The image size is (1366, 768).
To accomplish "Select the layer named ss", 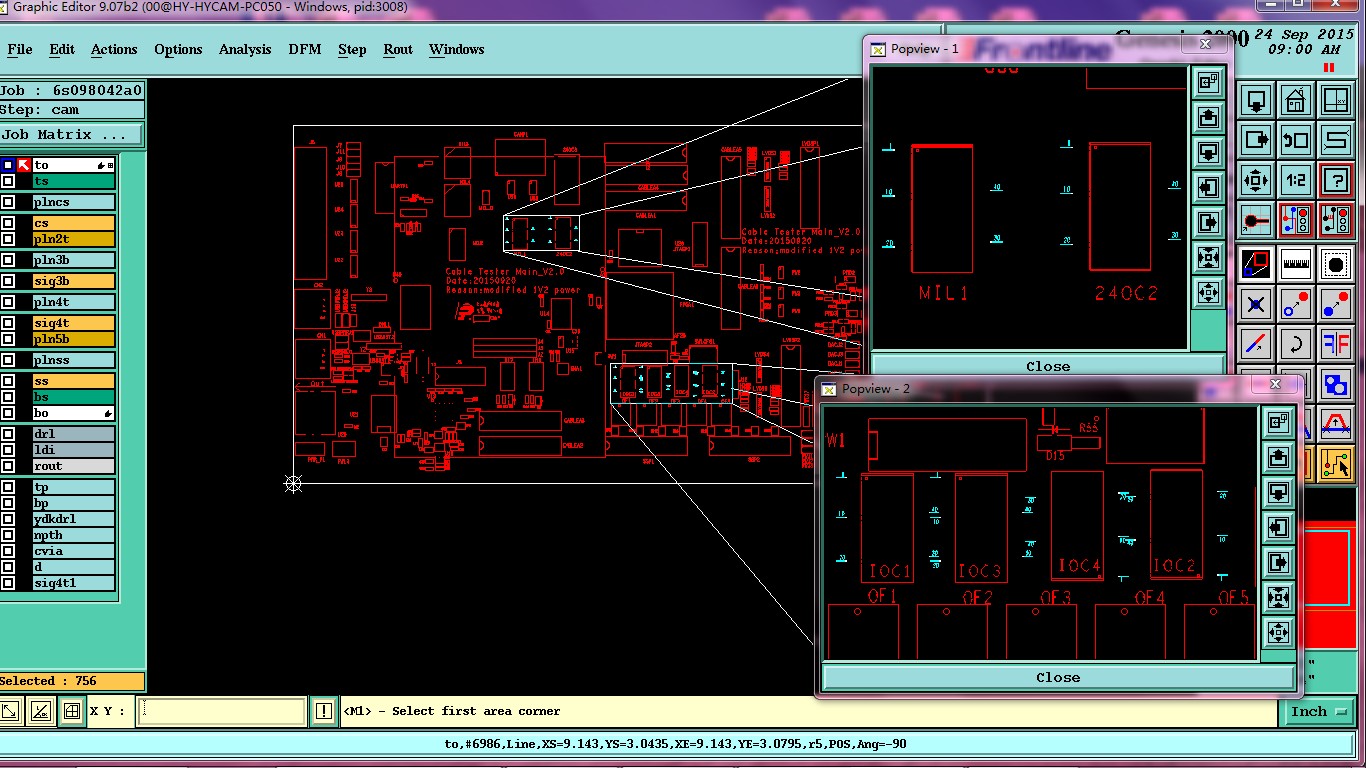I will point(72,381).
